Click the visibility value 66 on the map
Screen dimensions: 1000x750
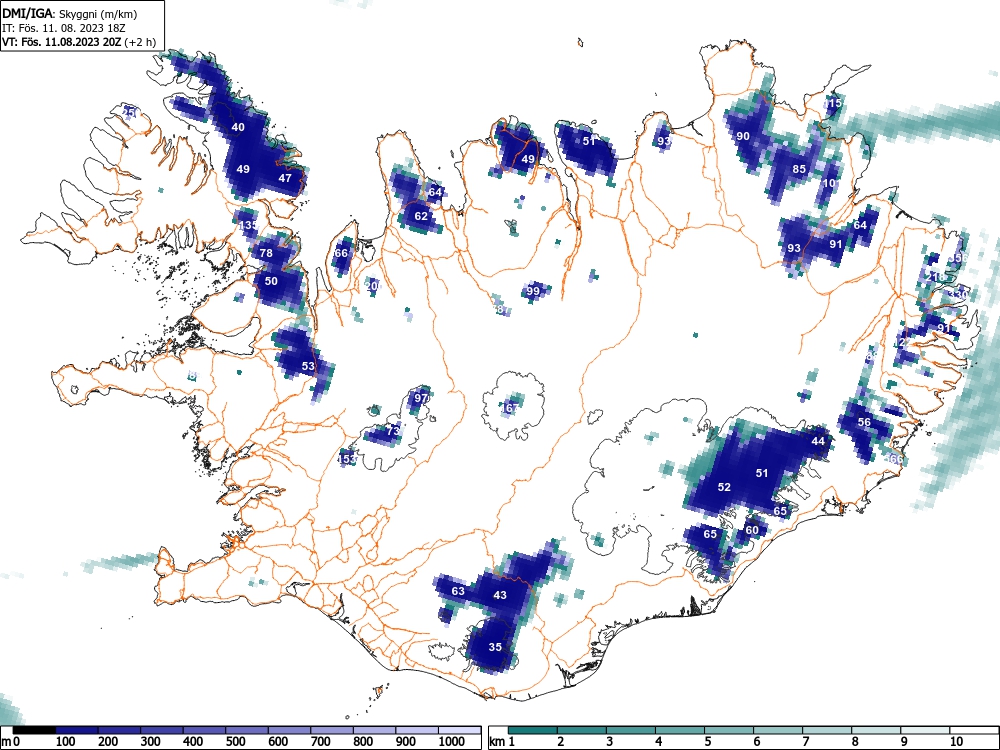tap(341, 253)
